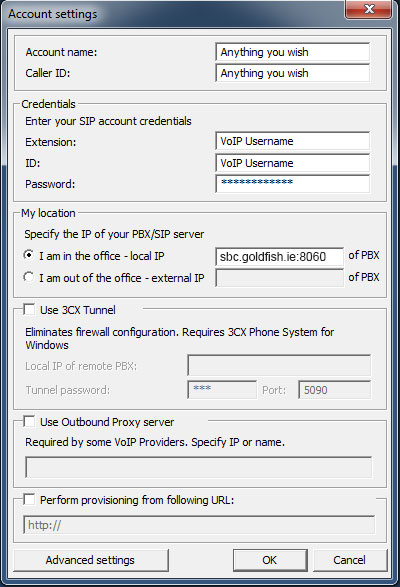Click the ID field with VoIP Username
The width and height of the screenshot is (400, 587).
tap(293, 163)
